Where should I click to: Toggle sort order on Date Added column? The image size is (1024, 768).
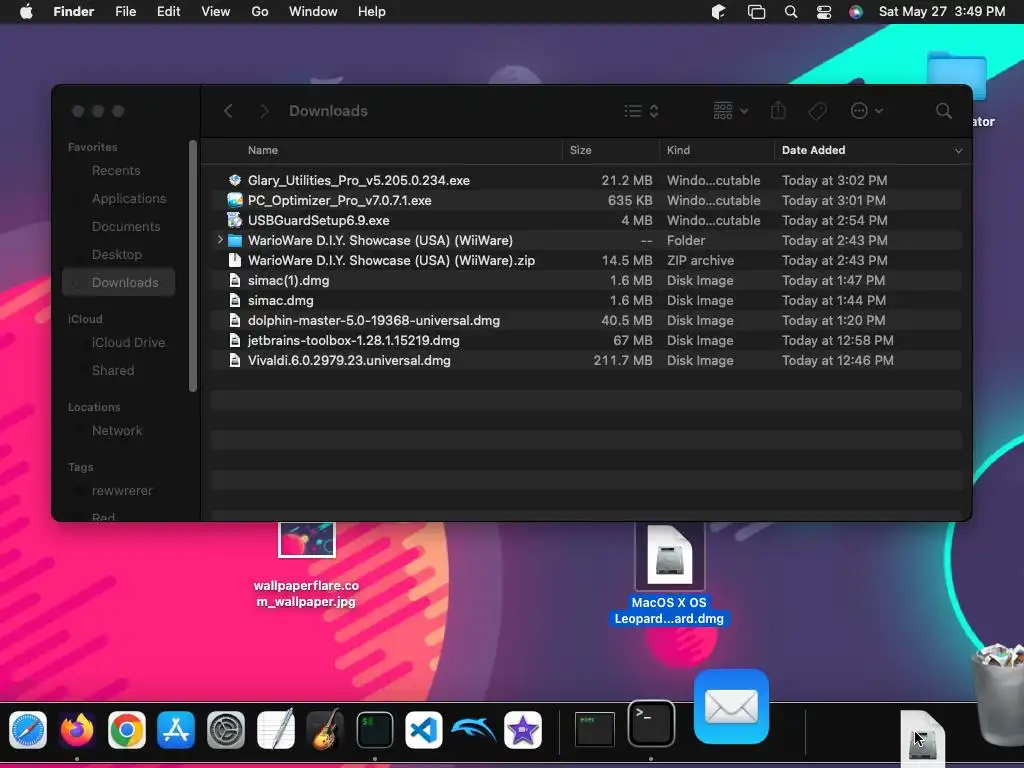[x=872, y=150]
